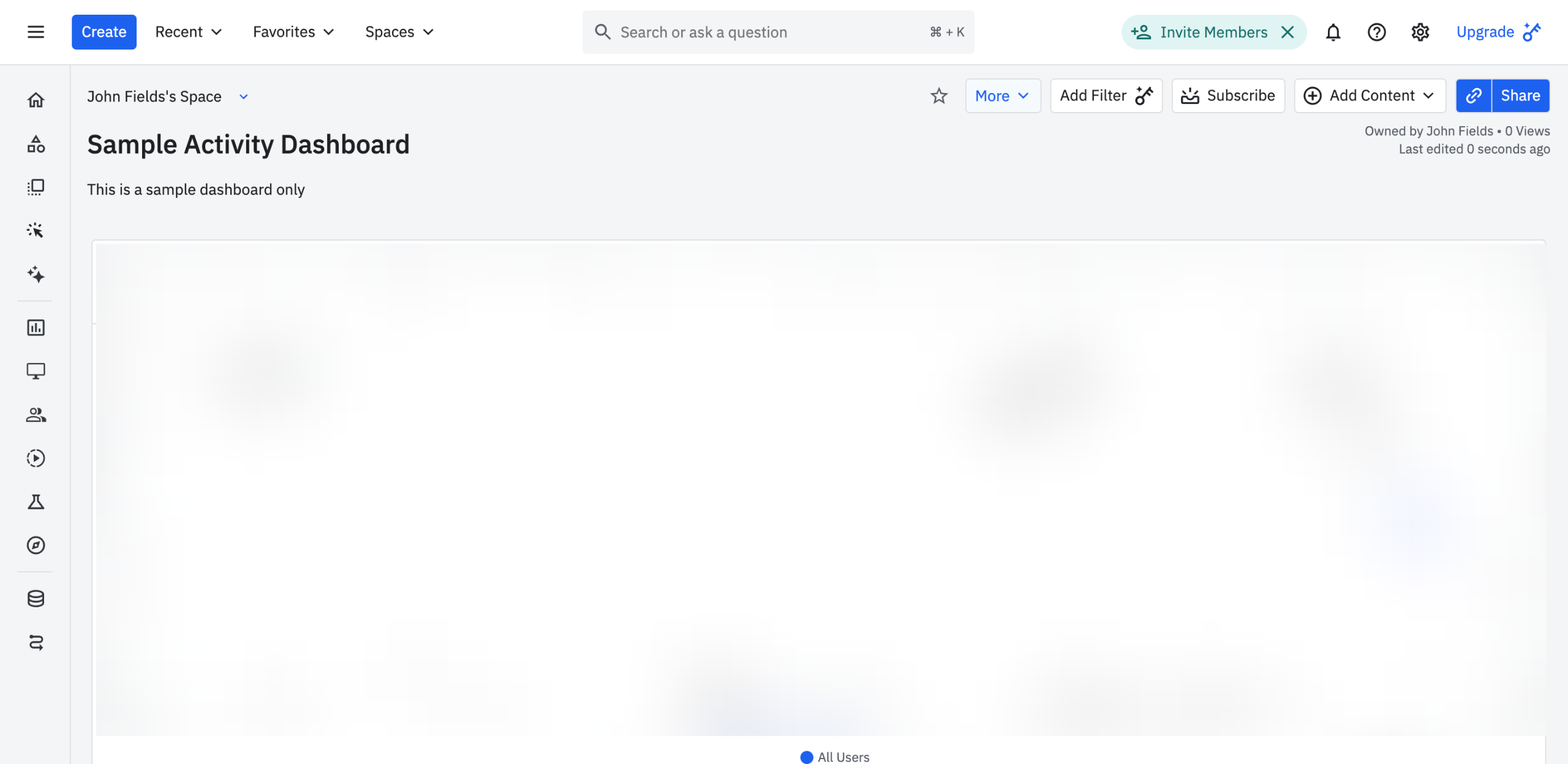Favorite this dashboard with the star
The width and height of the screenshot is (1568, 764).
click(x=938, y=95)
